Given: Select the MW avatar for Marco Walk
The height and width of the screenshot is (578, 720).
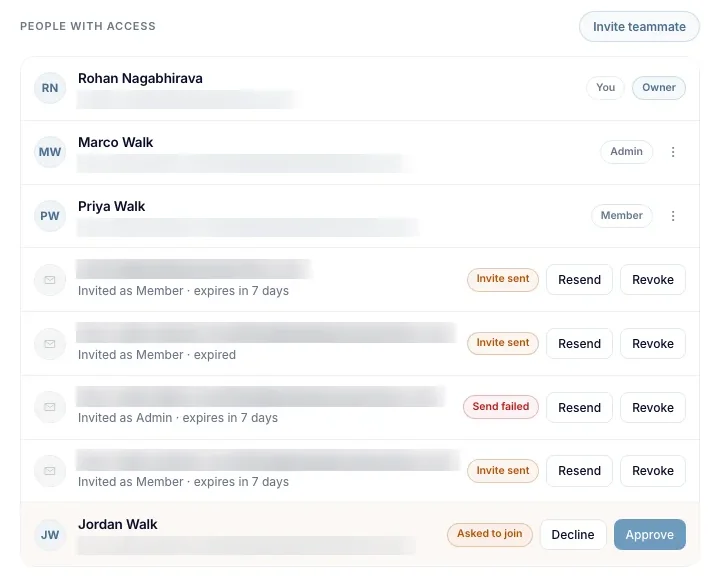Looking at the screenshot, I should pos(50,152).
